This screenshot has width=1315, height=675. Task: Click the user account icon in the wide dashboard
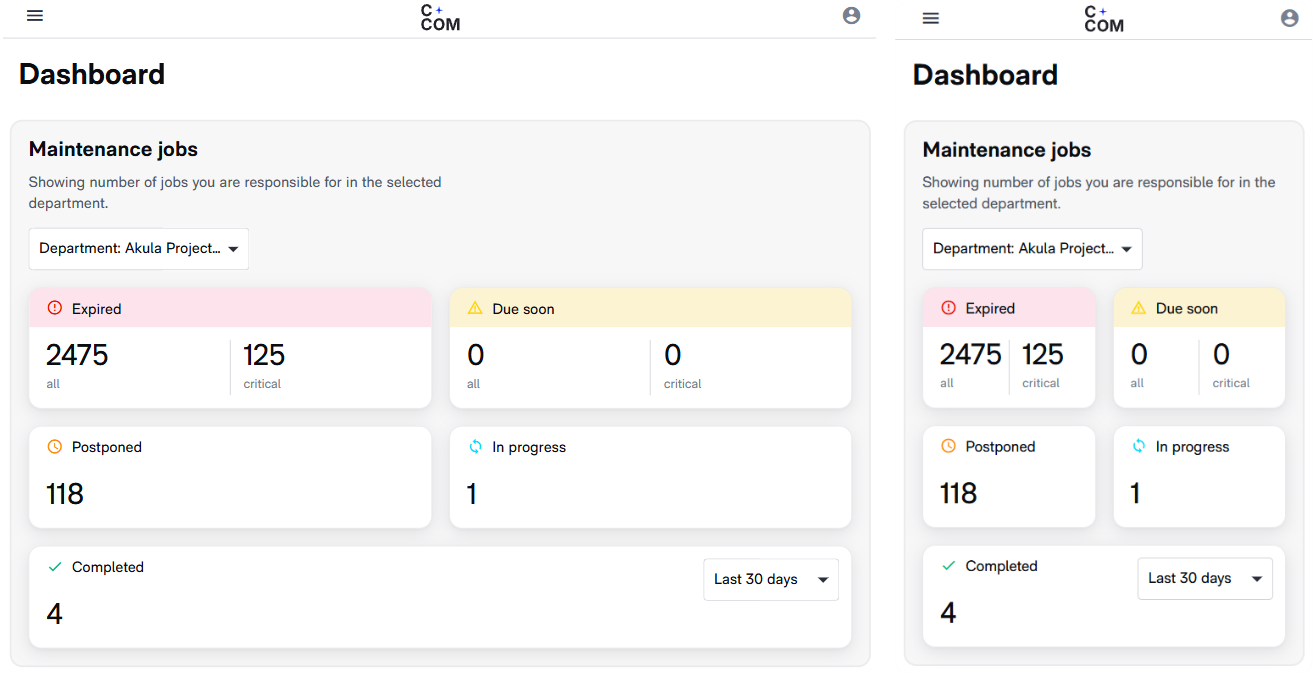pos(852,16)
